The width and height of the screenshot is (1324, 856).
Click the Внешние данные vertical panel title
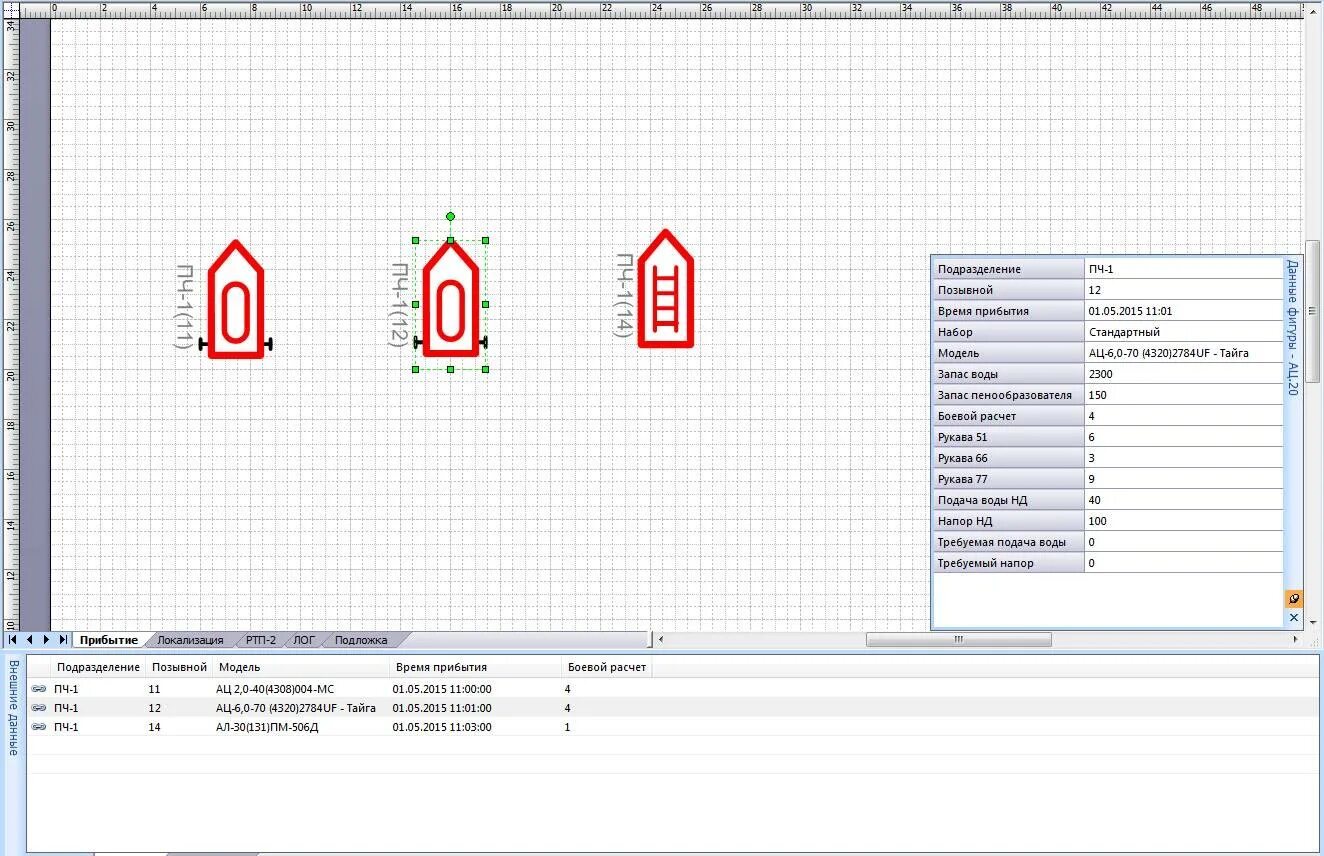click(13, 708)
